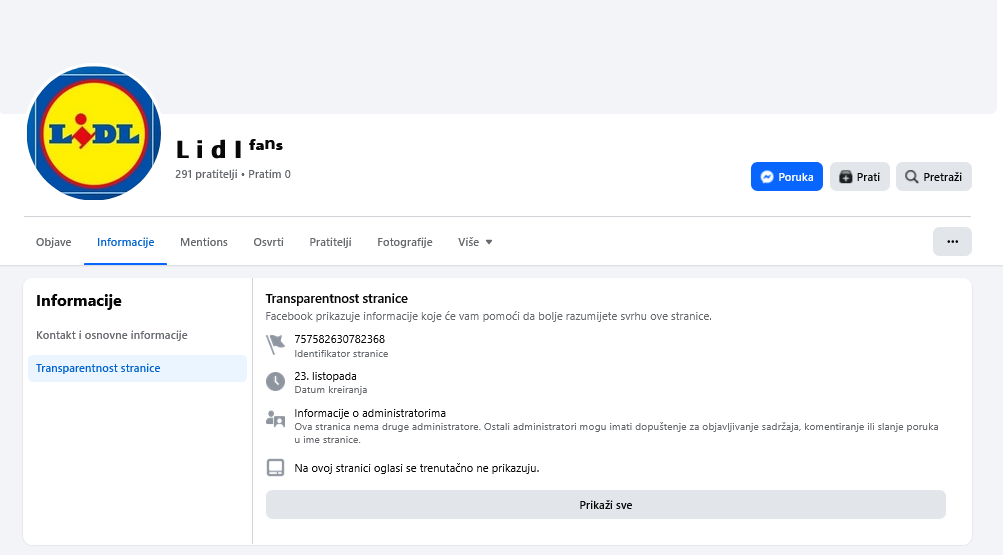Open the Pratitelji tab

coord(330,242)
